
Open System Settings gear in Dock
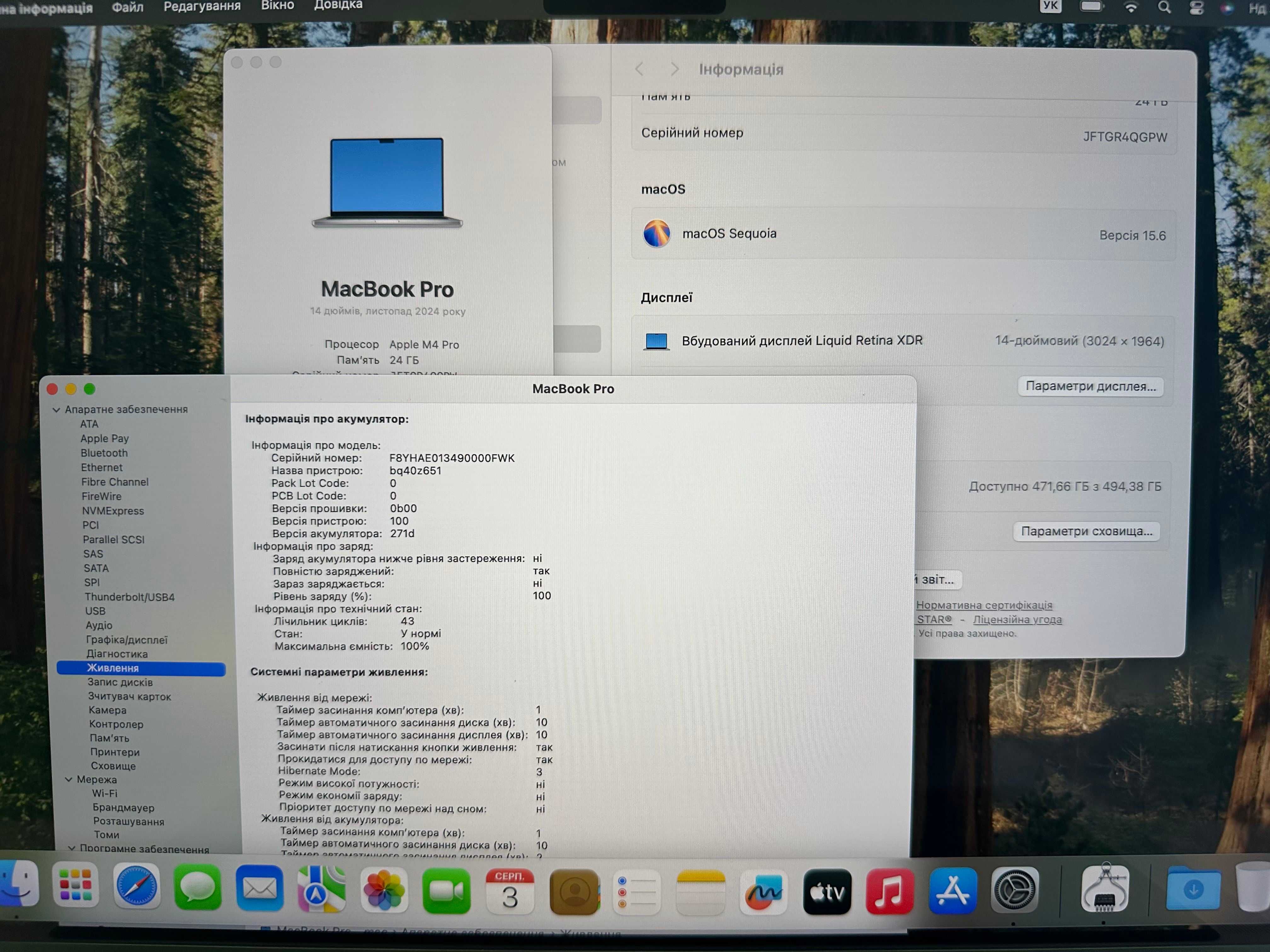[x=1015, y=890]
